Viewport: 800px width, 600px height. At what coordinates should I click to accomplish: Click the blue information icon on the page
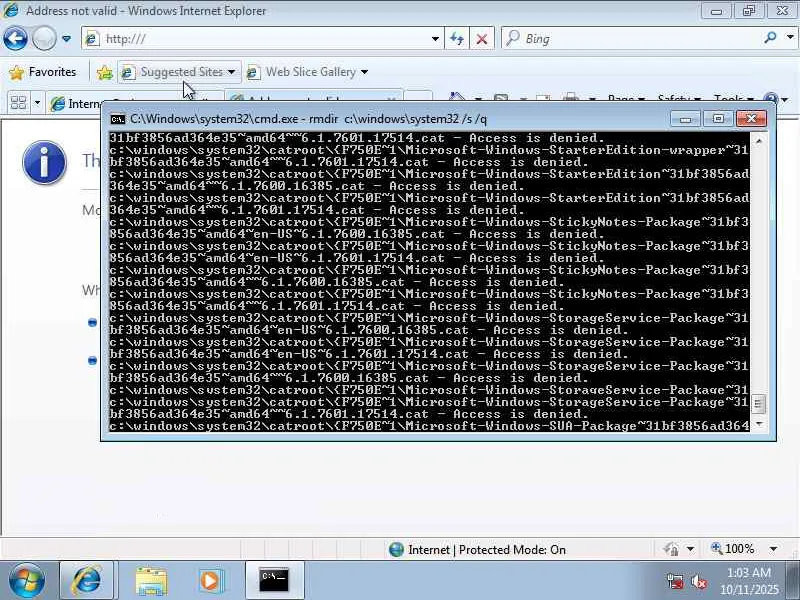(44, 163)
